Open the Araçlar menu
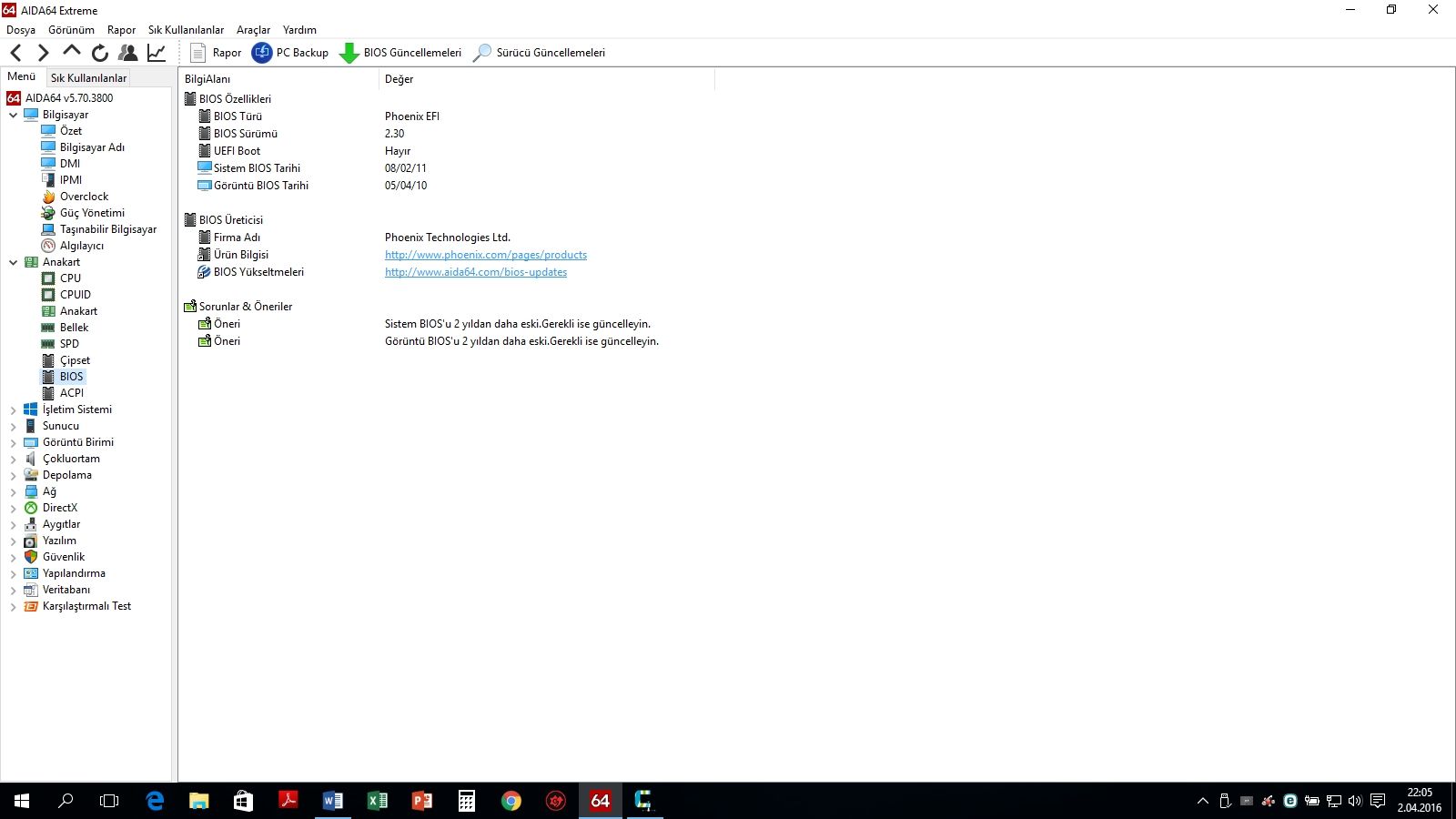 [x=254, y=30]
